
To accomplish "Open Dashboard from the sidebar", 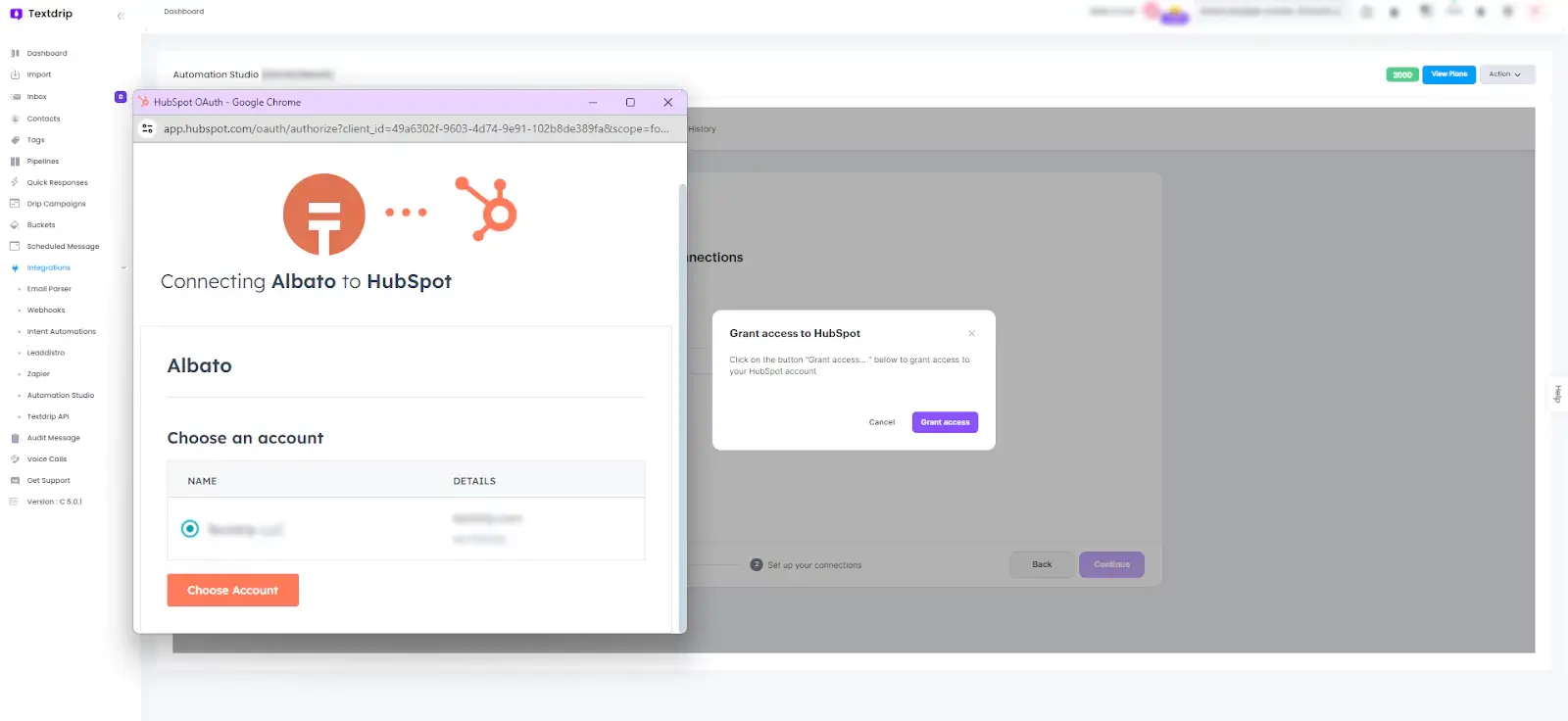I will pos(46,53).
